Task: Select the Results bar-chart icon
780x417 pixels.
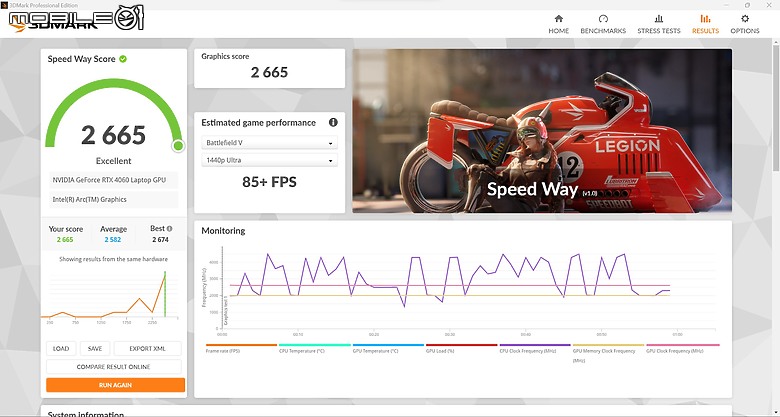Action: click(705, 19)
